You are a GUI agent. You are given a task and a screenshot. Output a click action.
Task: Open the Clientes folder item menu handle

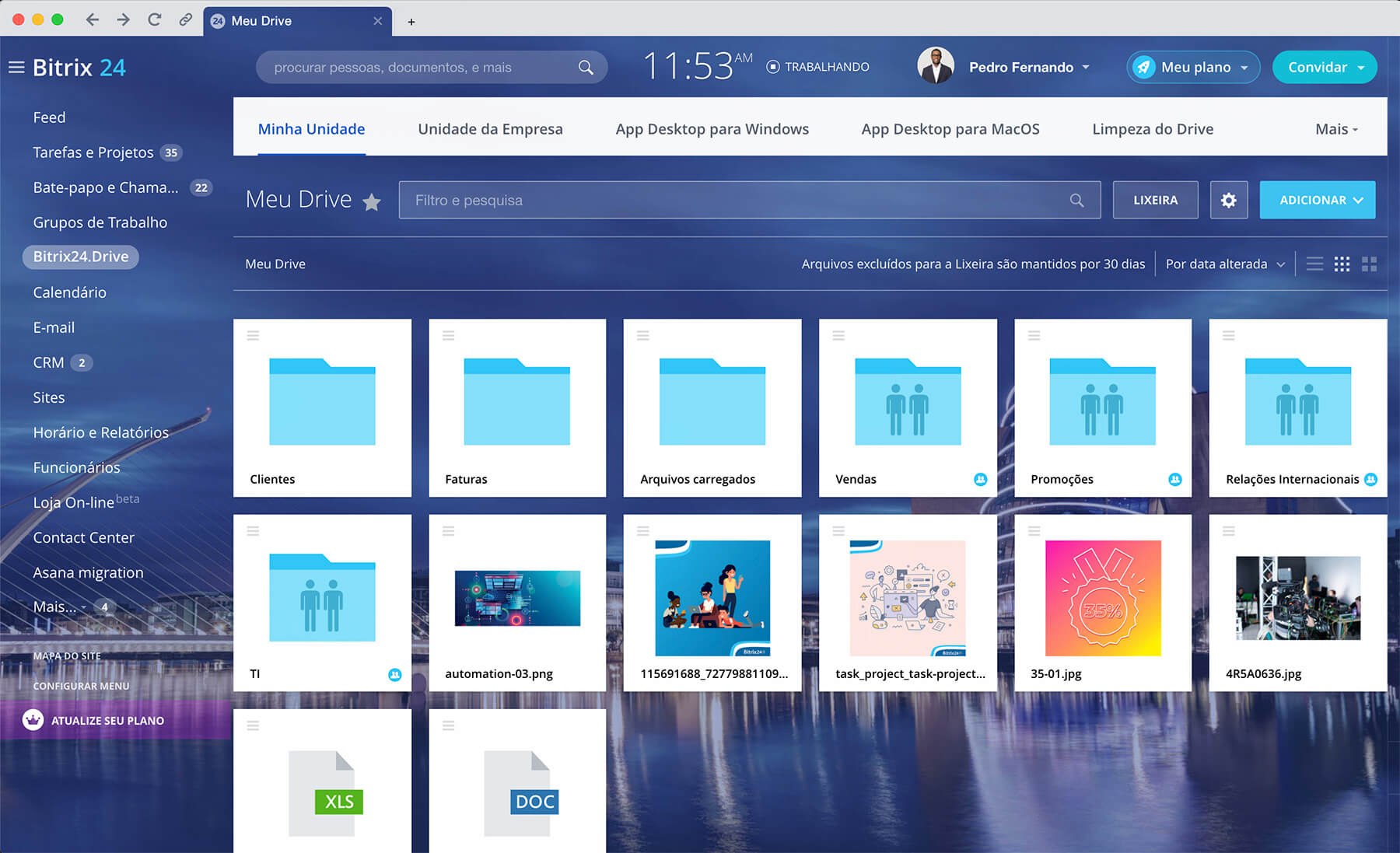(x=253, y=336)
